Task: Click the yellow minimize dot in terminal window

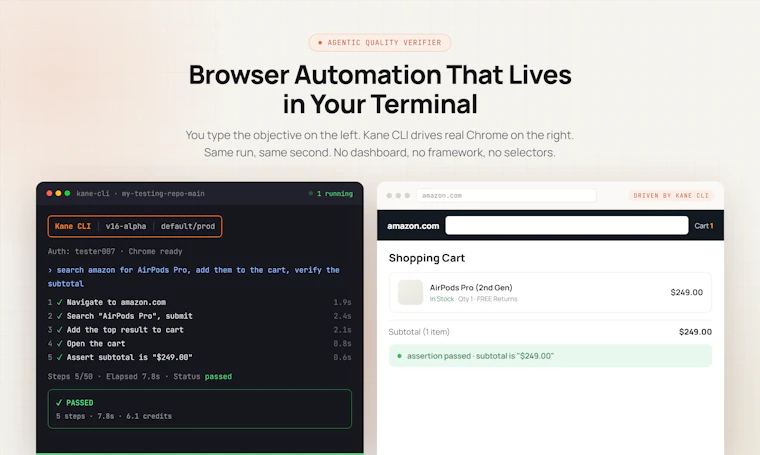Action: [58, 193]
